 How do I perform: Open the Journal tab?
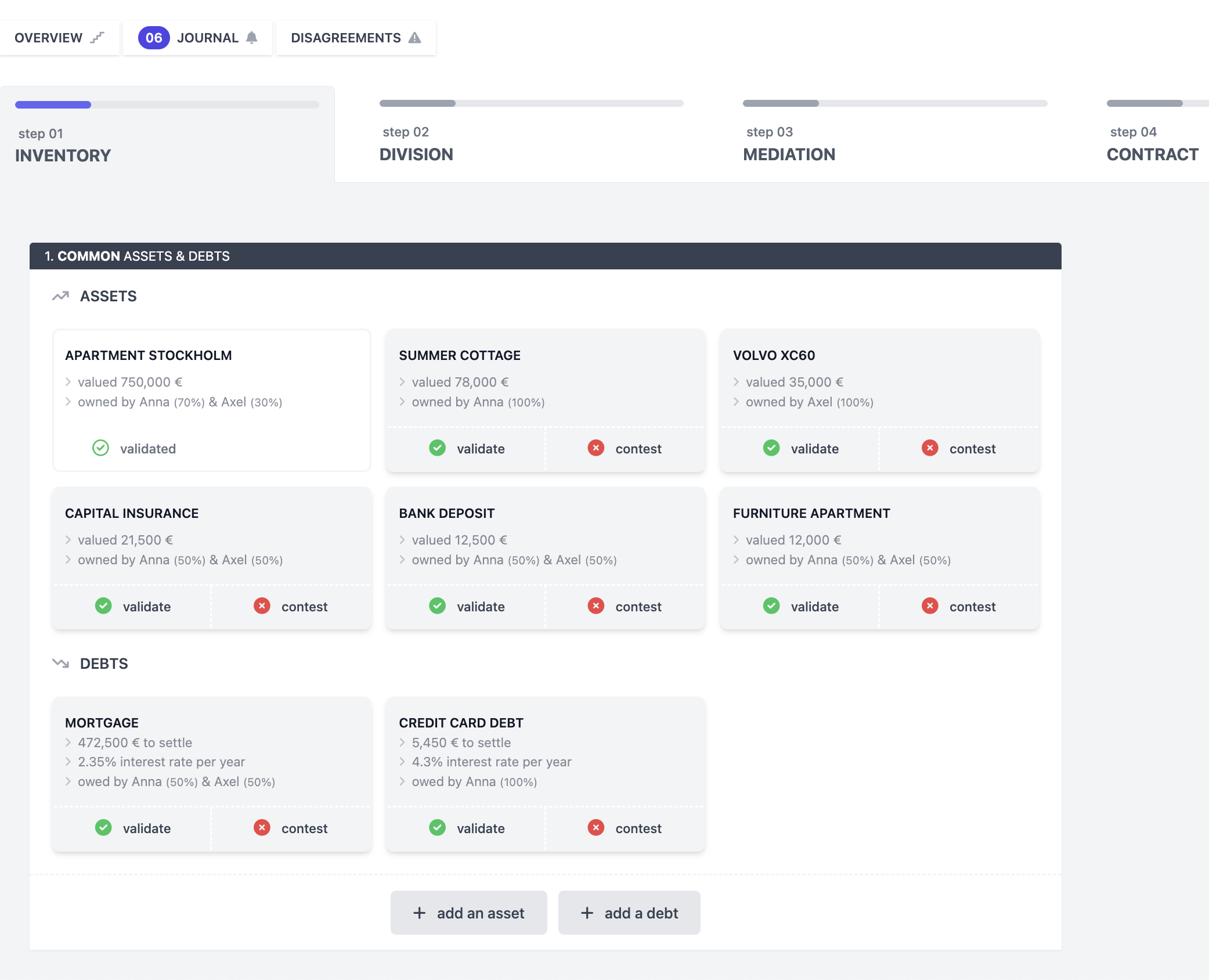tap(198, 38)
